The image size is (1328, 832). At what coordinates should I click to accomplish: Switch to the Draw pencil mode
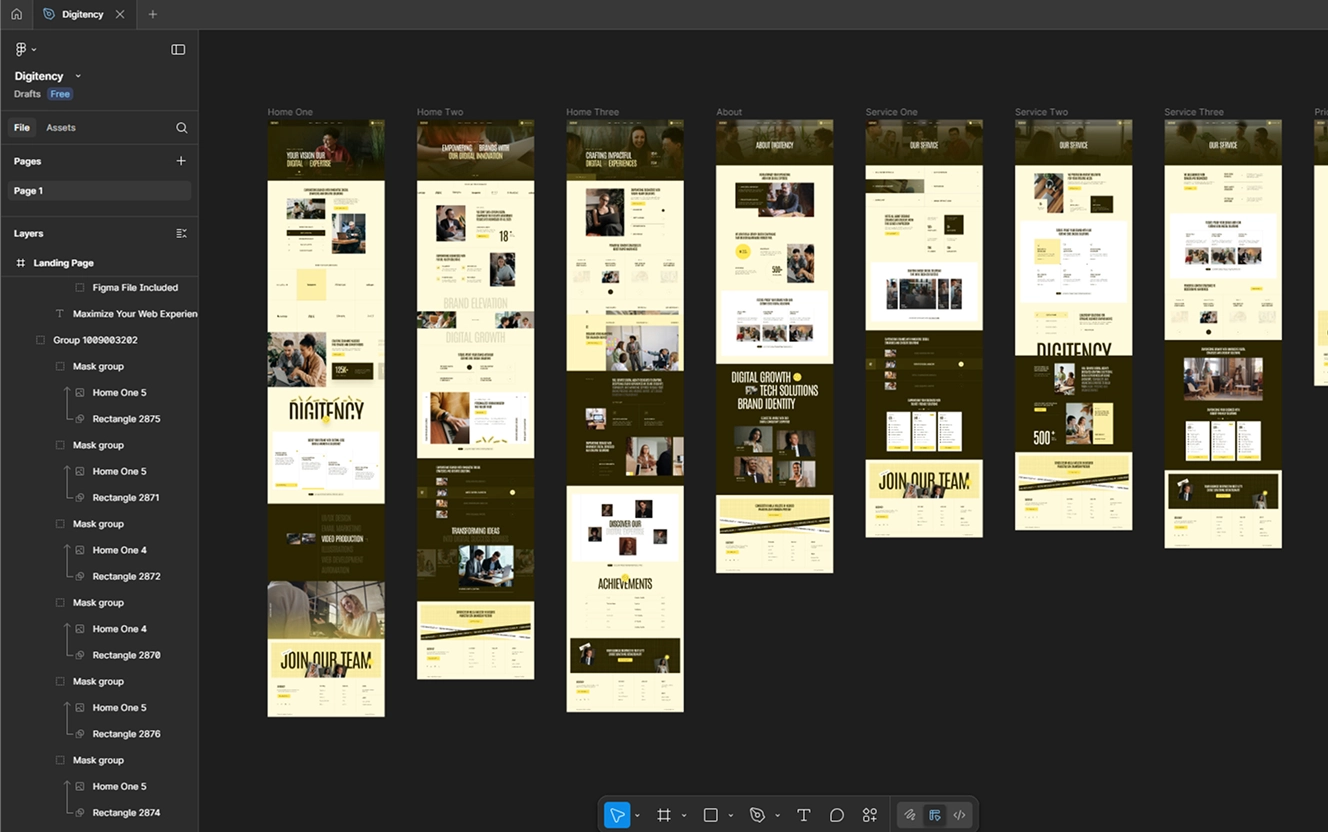tap(910, 815)
